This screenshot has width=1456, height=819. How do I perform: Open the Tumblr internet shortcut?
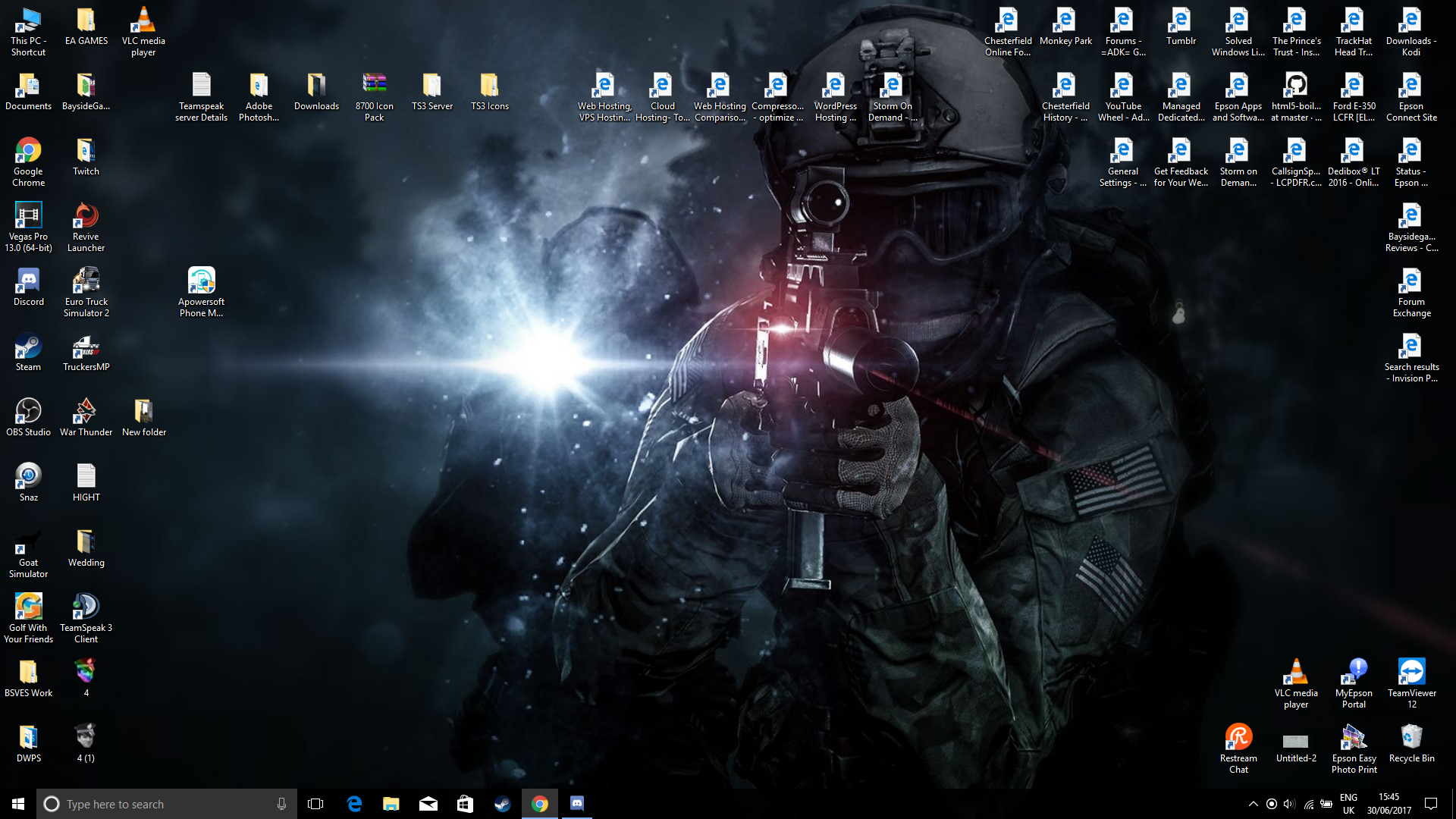pos(1181,26)
